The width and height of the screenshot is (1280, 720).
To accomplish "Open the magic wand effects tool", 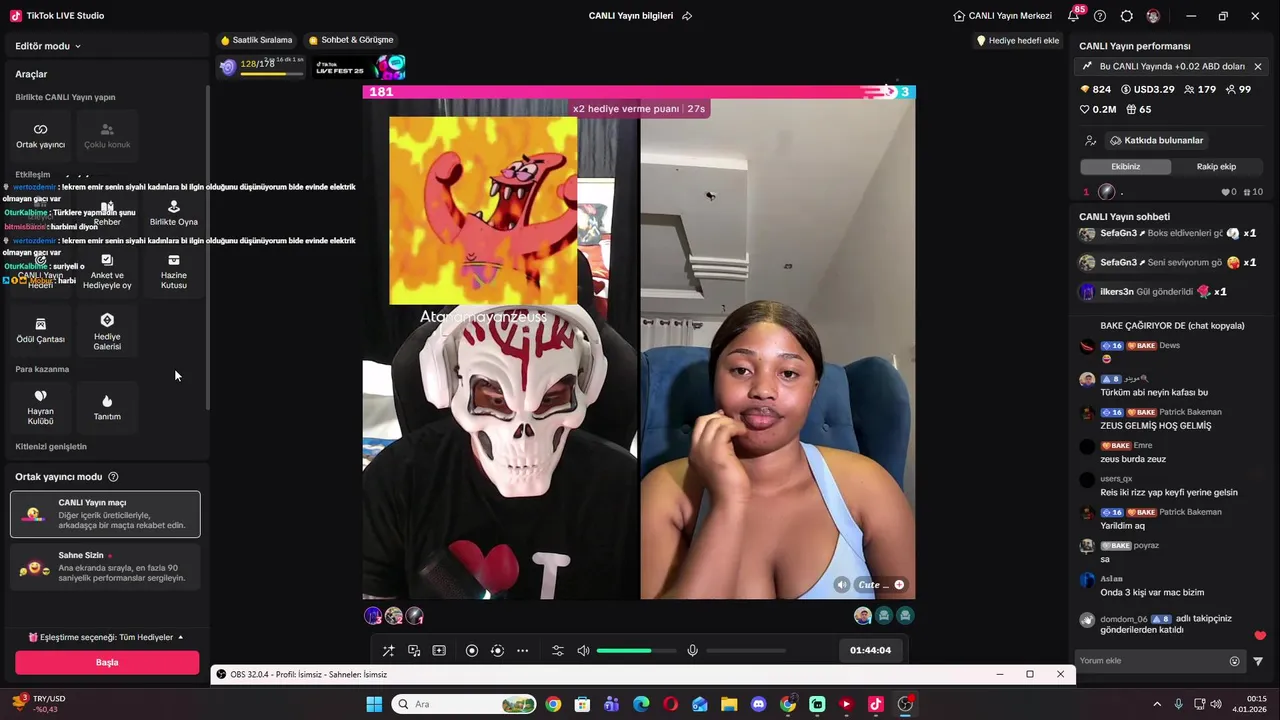I will (388, 651).
